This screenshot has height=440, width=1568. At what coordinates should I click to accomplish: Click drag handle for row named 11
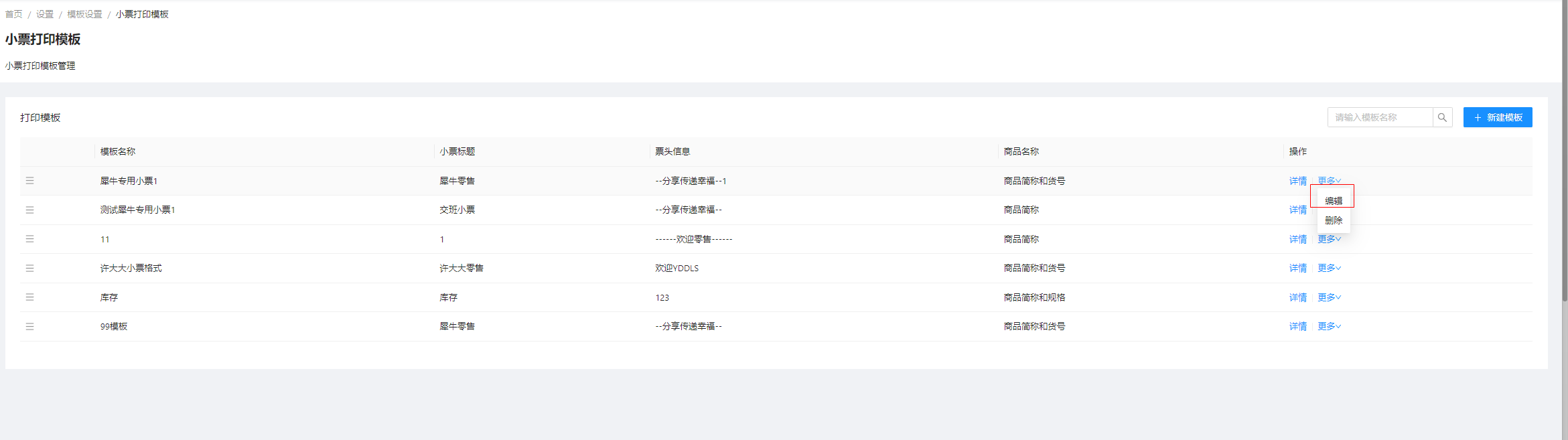pos(29,239)
